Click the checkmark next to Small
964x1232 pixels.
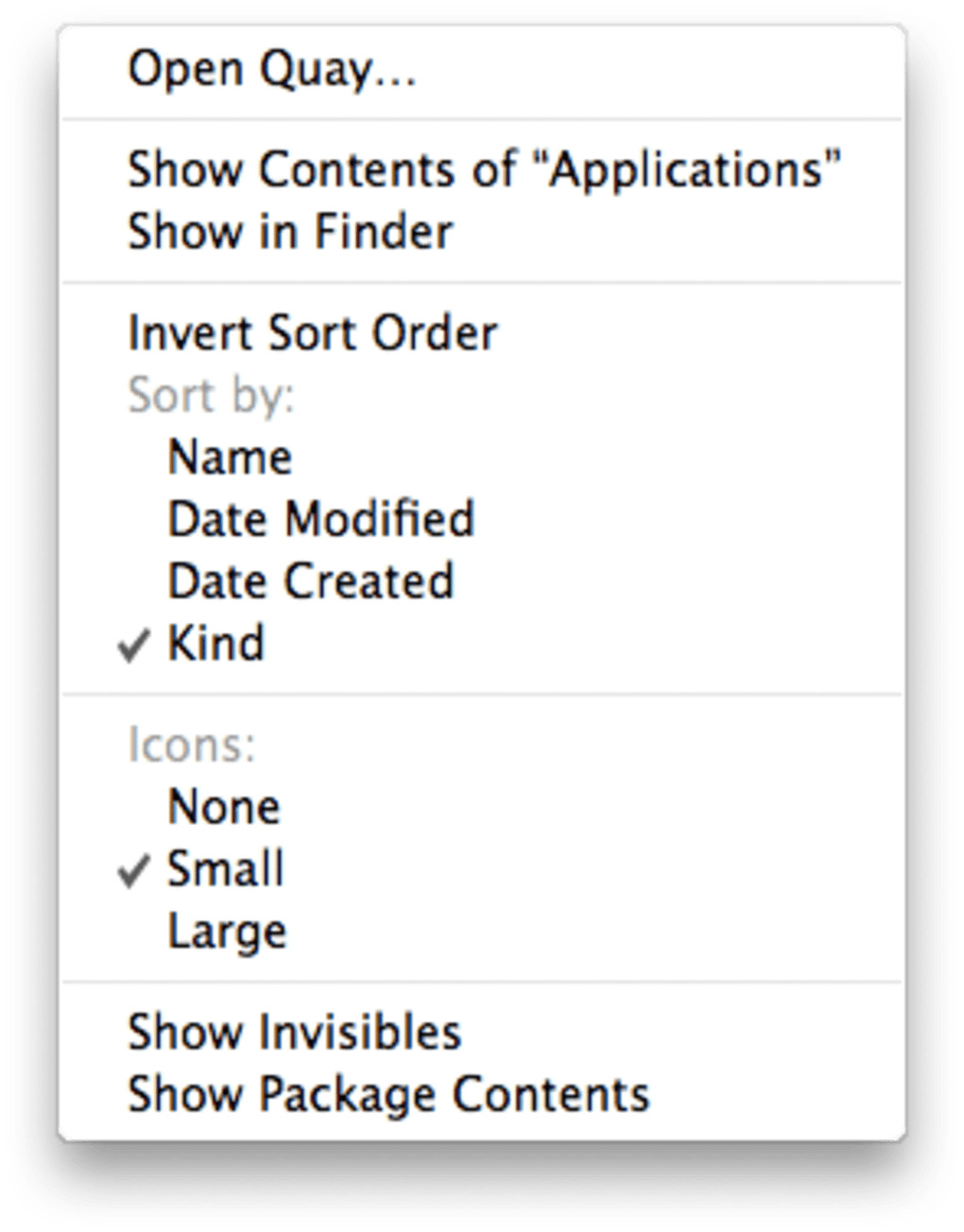pos(134,870)
